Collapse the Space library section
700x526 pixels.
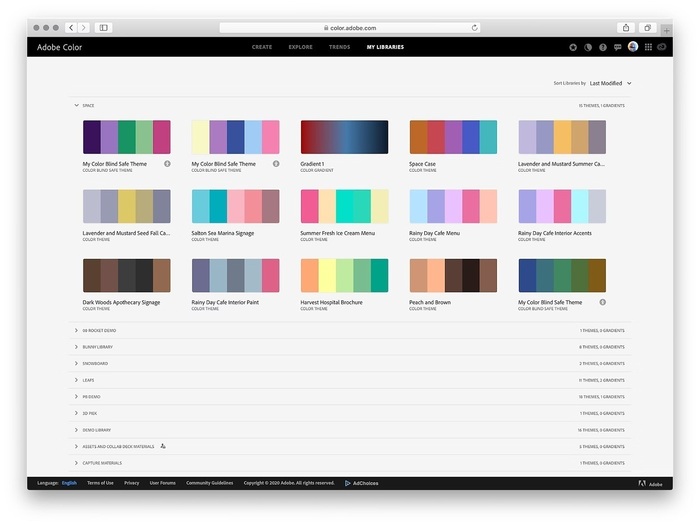tap(76, 105)
